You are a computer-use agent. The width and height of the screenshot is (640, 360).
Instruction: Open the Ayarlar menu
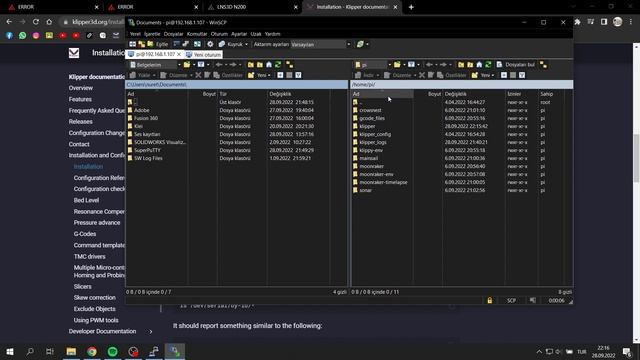(x=239, y=34)
